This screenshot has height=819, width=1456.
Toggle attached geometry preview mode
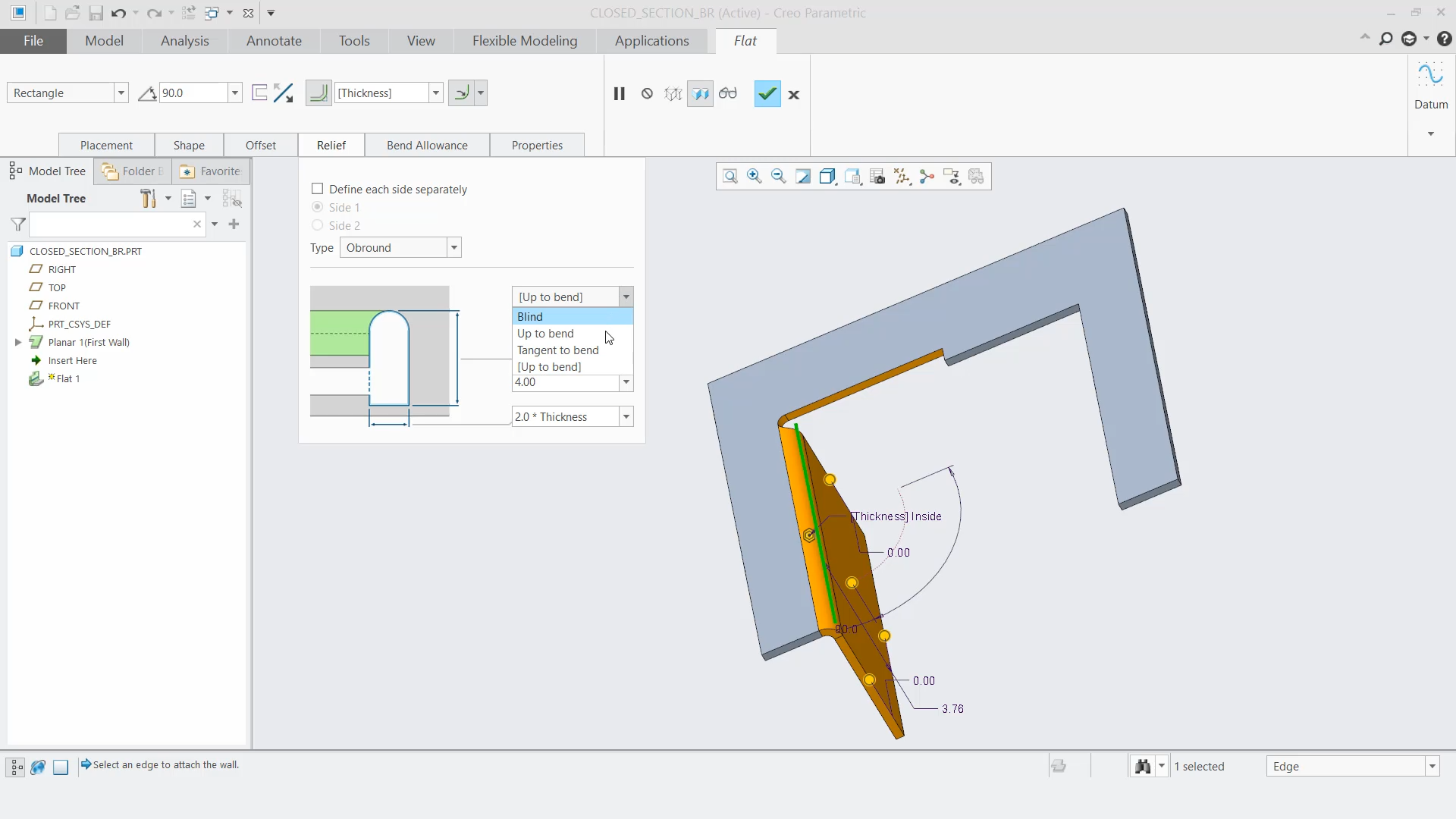coord(700,93)
